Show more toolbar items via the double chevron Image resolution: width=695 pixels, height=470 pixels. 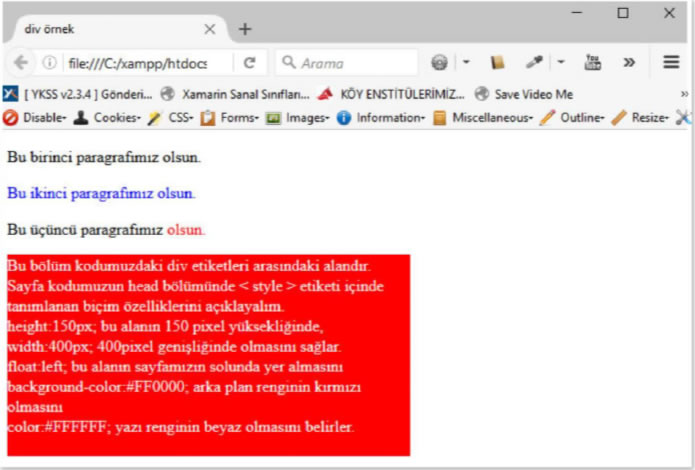pyautogui.click(x=629, y=62)
